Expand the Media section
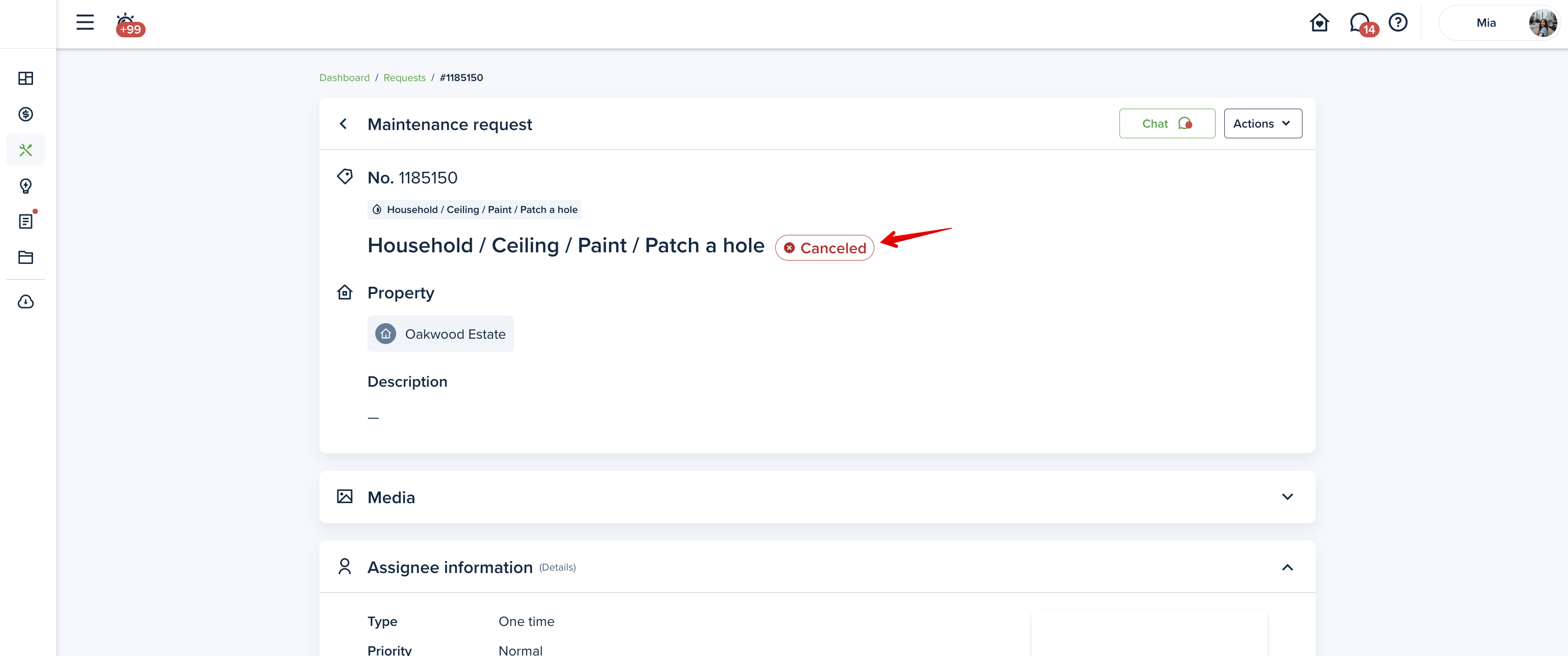This screenshot has height=656, width=1568. (x=1287, y=497)
